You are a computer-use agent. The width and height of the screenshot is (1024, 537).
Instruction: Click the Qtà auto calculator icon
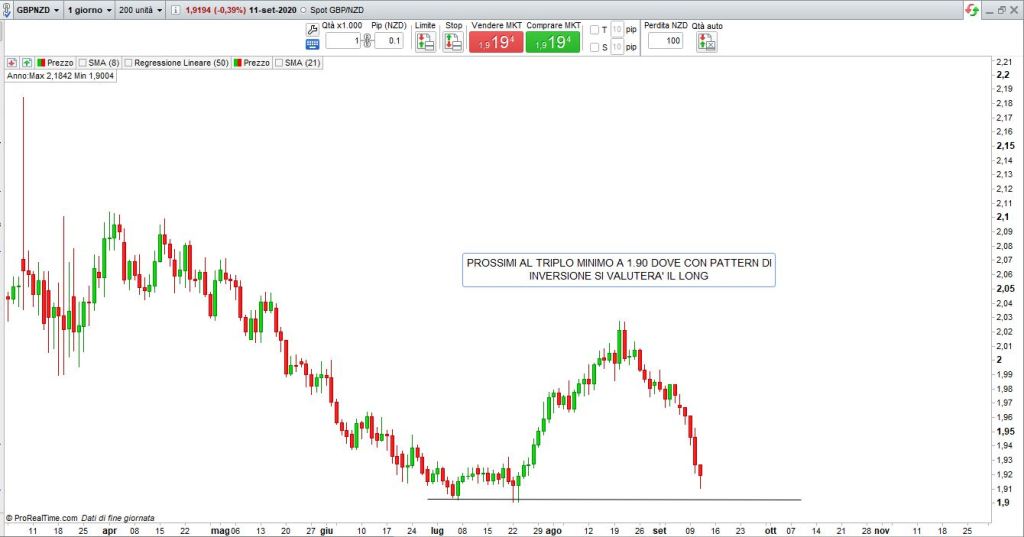click(x=707, y=42)
